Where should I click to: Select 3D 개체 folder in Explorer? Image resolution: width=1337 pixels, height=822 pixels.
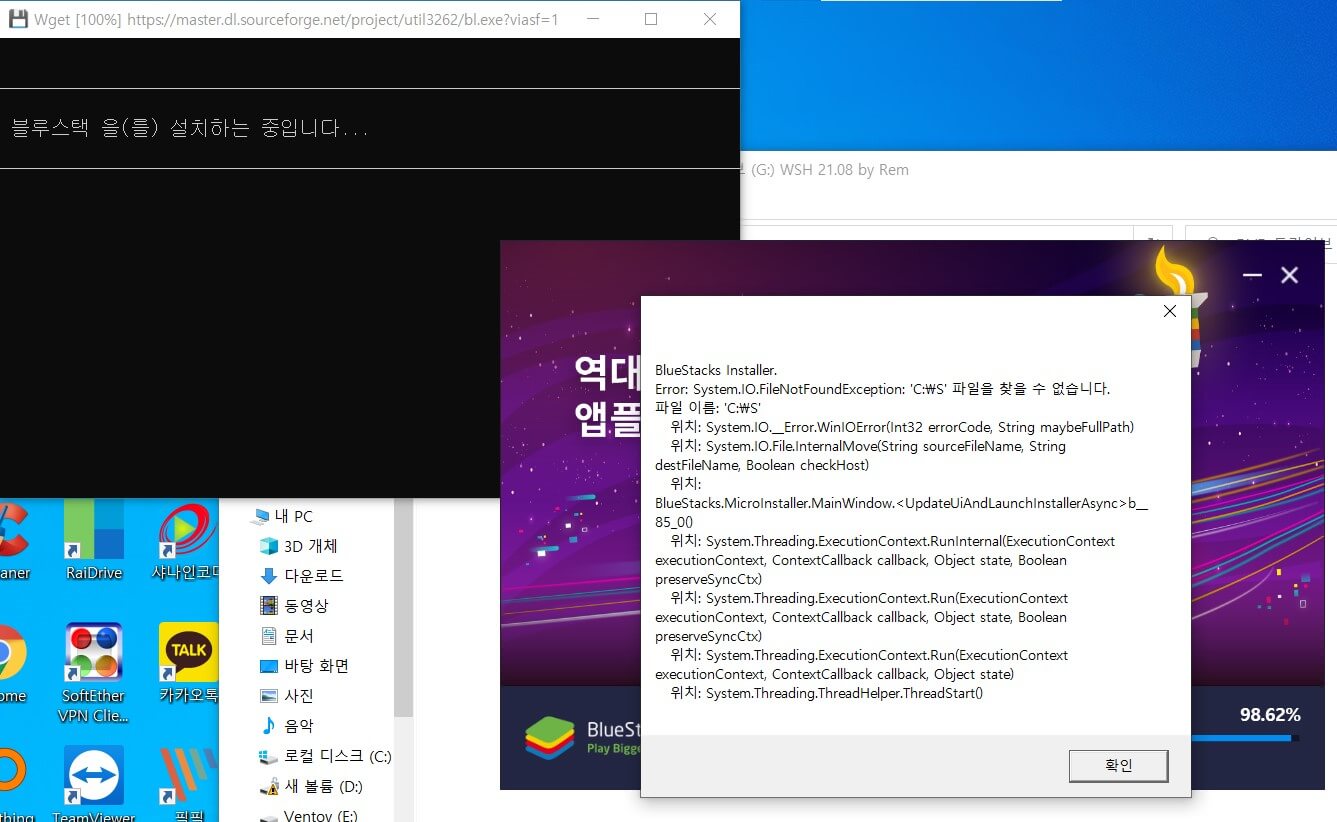(298, 546)
